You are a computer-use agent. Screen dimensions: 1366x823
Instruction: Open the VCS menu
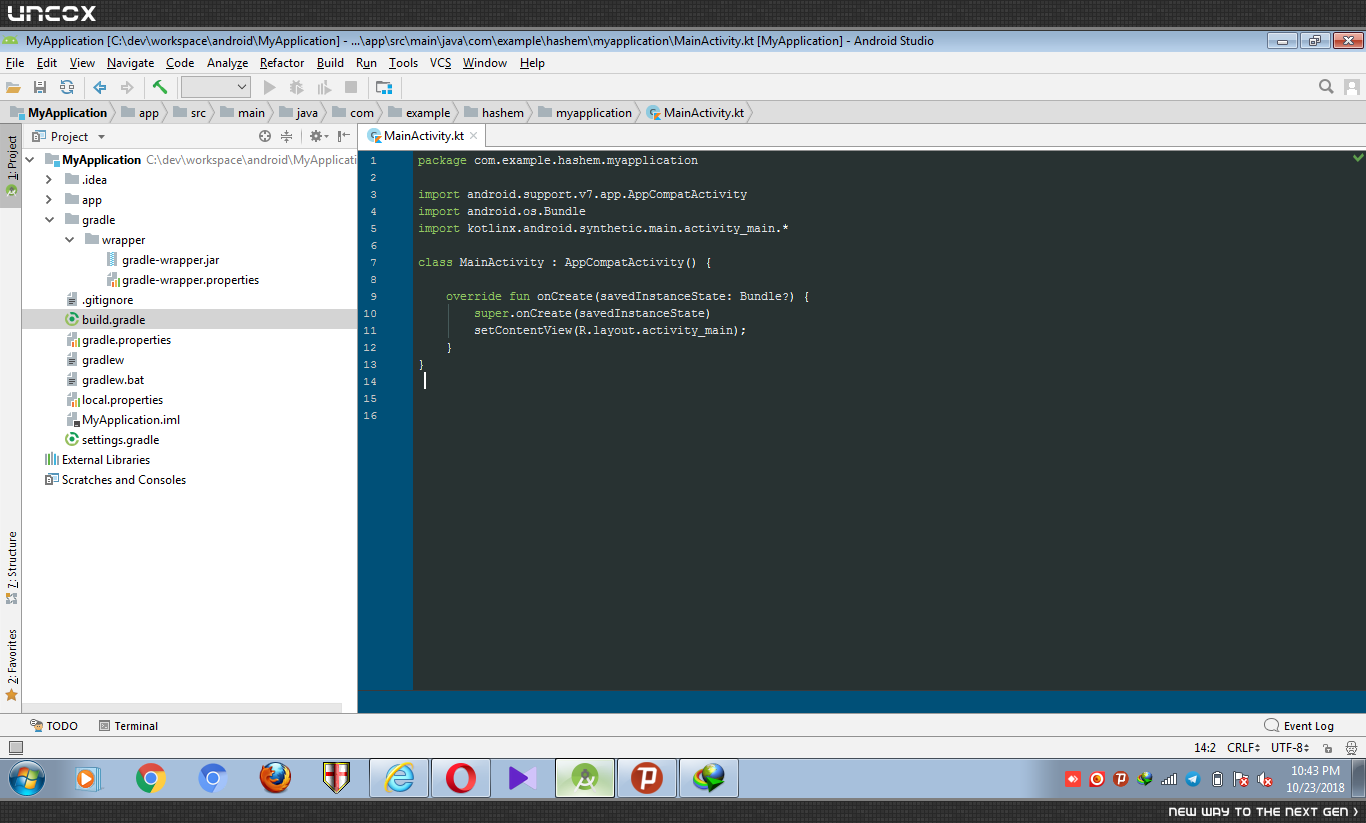tap(441, 63)
